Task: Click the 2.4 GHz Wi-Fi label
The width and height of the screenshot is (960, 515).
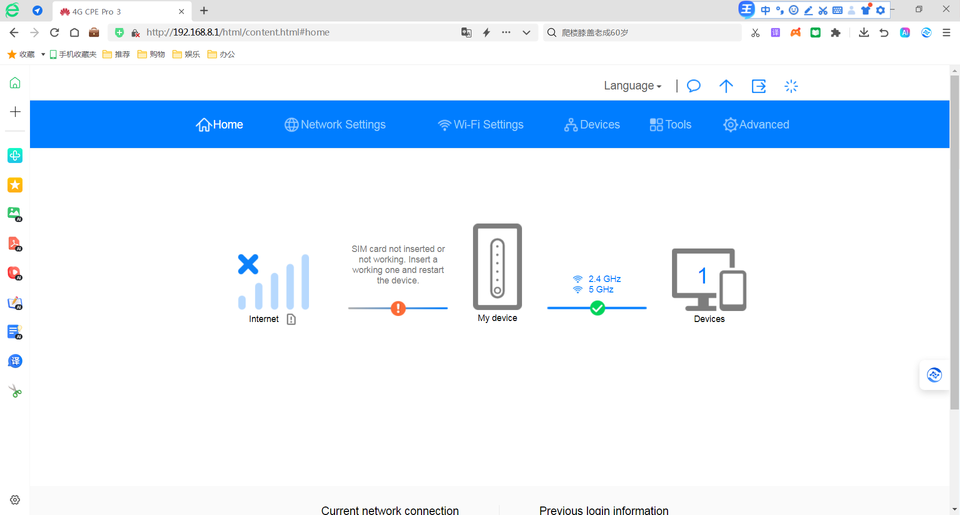Action: click(x=604, y=279)
